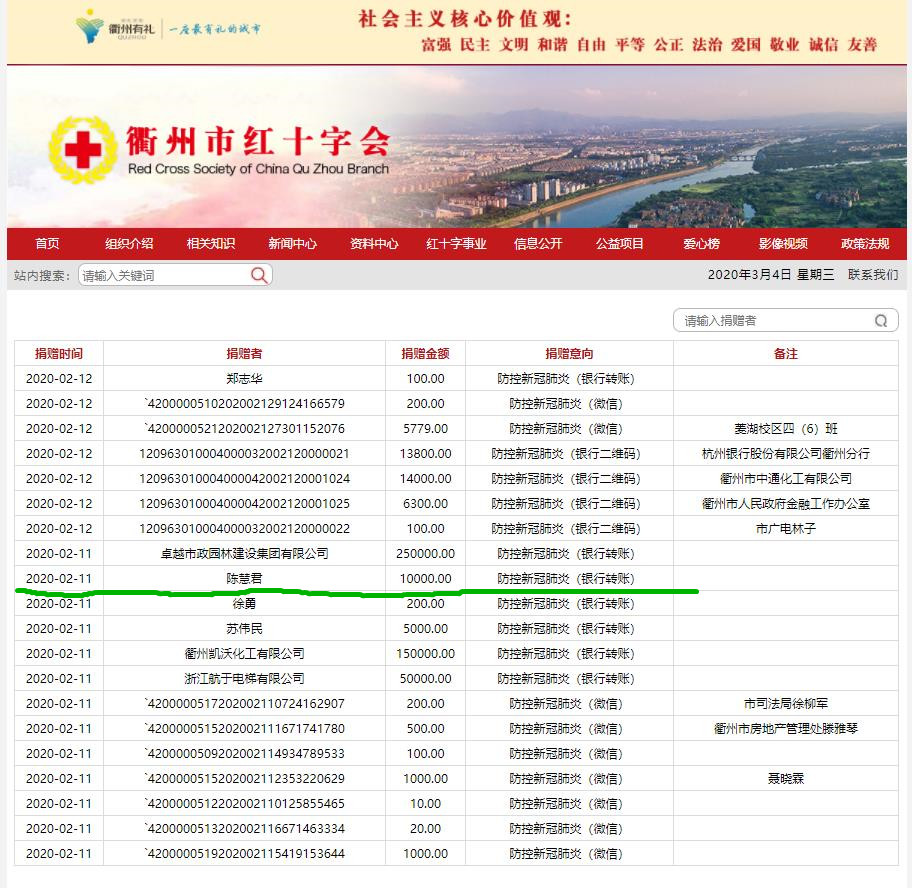
Task: Click the 捐赠金额 column header
Action: [425, 354]
